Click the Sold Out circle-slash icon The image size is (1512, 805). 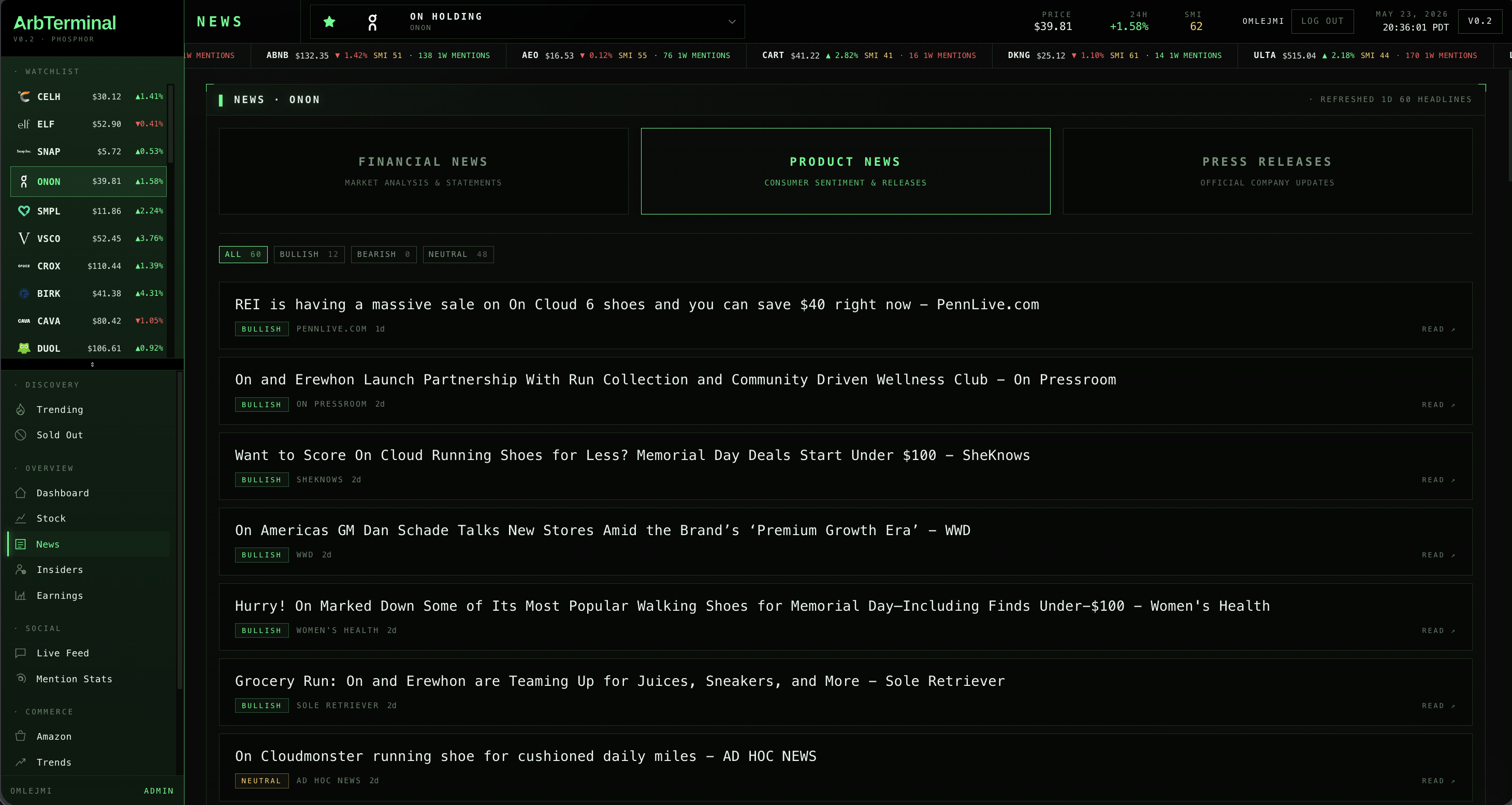21,435
